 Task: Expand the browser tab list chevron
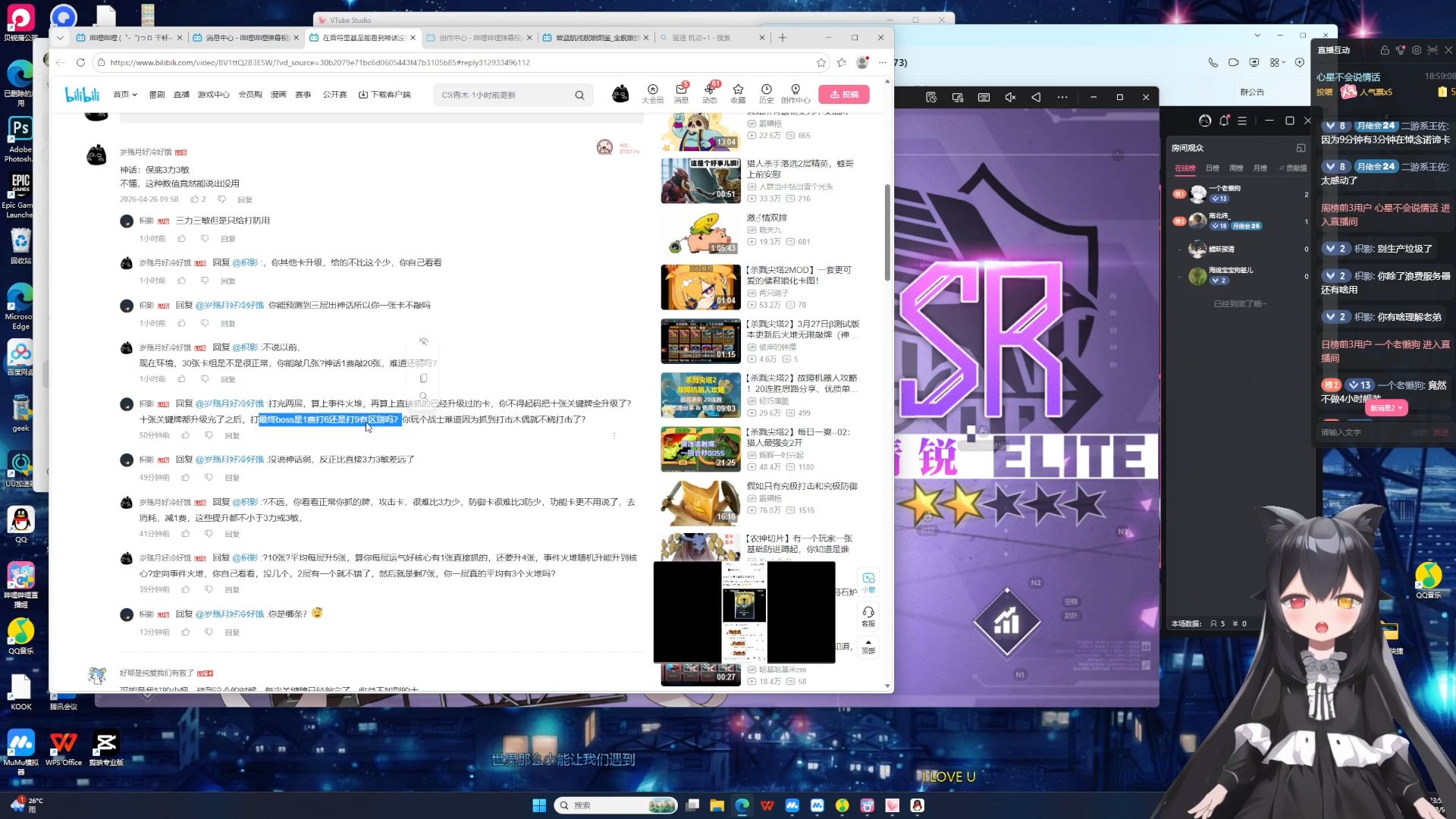pos(60,37)
